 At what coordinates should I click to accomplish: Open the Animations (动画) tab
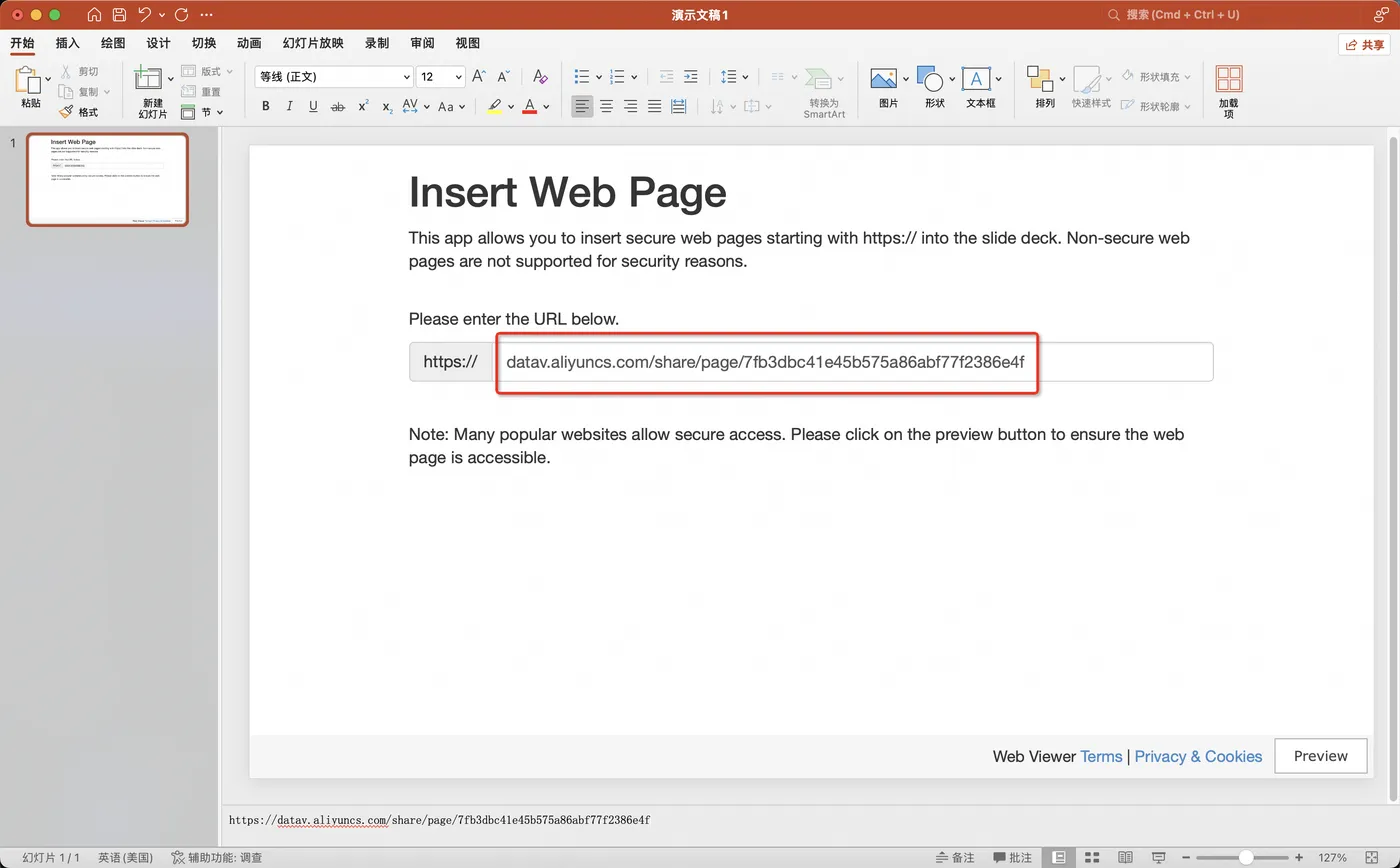pos(249,43)
